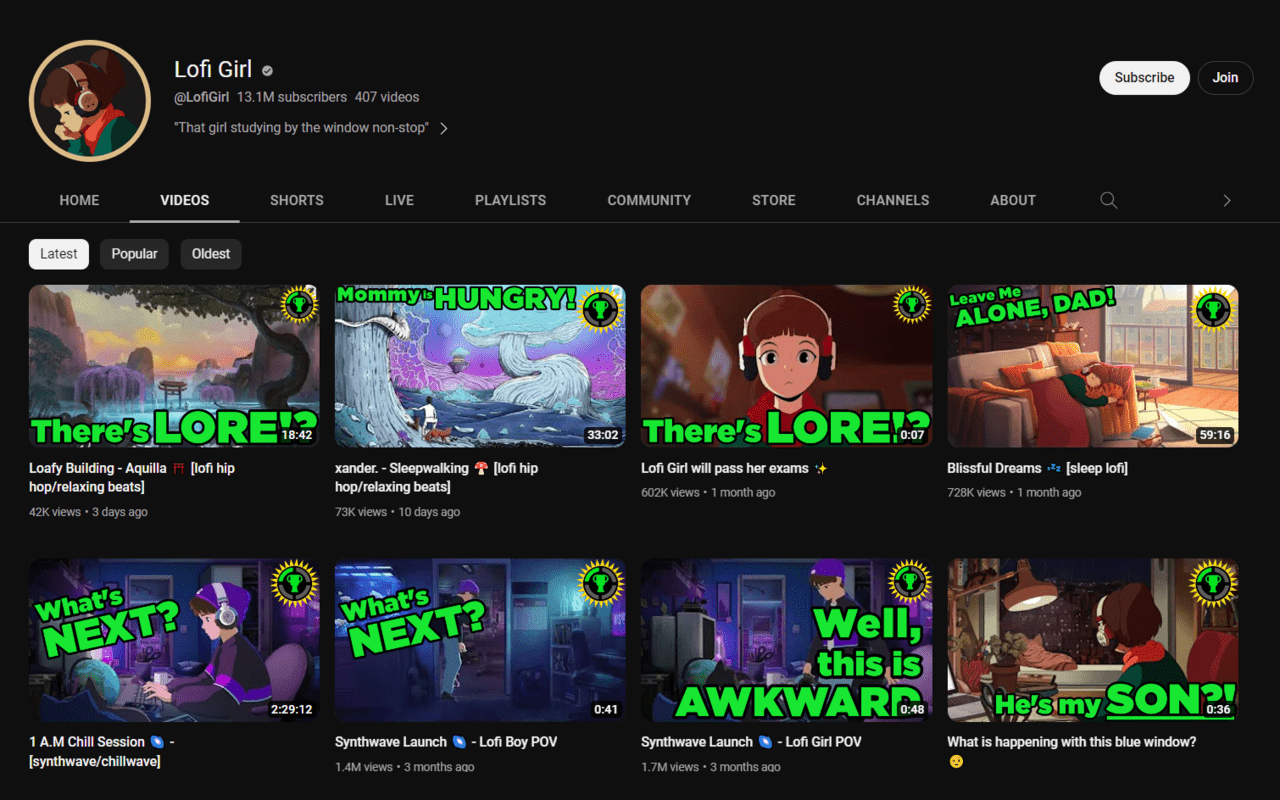
Task: Subscribe to the Lofi Girl channel
Action: pyautogui.click(x=1145, y=78)
